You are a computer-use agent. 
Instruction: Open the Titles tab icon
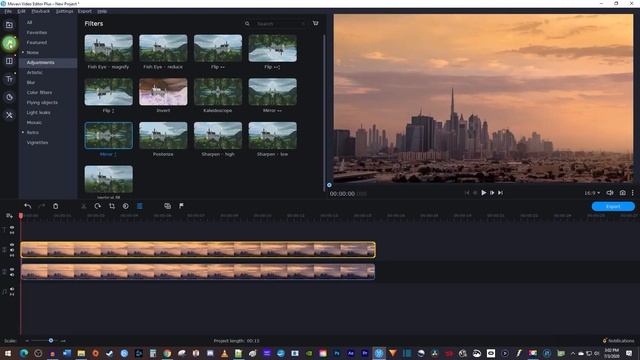click(x=9, y=79)
